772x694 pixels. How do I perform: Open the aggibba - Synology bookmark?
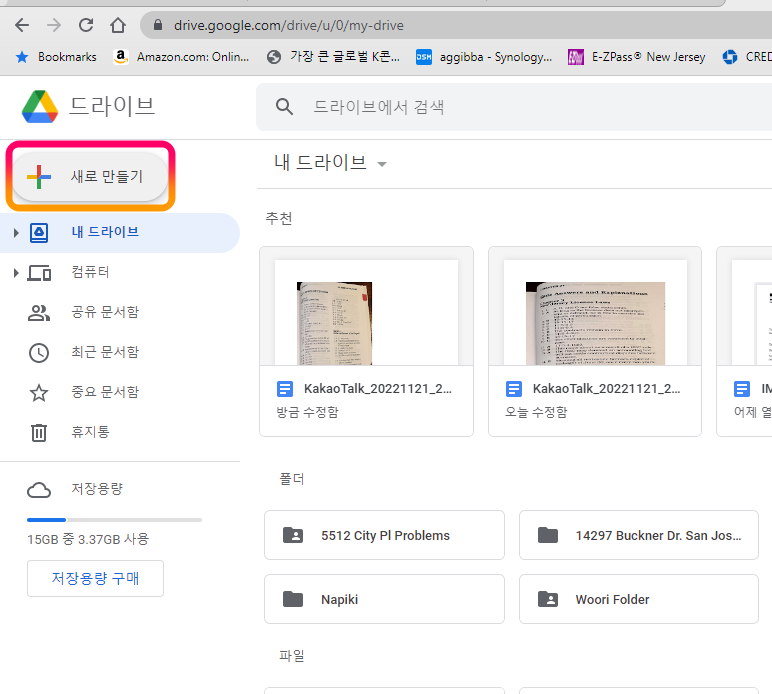(483, 57)
